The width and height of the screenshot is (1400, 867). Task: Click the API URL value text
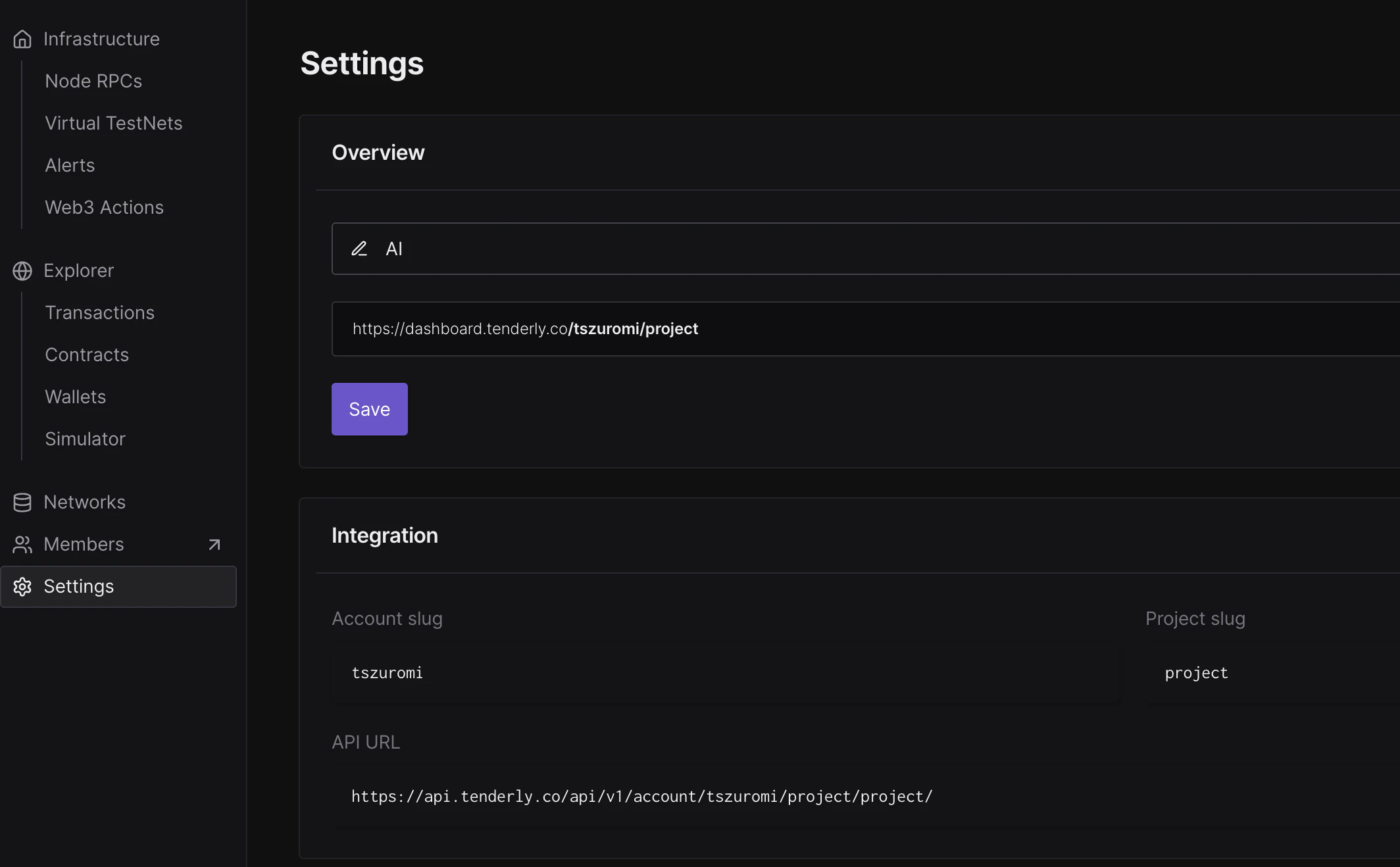click(x=641, y=797)
